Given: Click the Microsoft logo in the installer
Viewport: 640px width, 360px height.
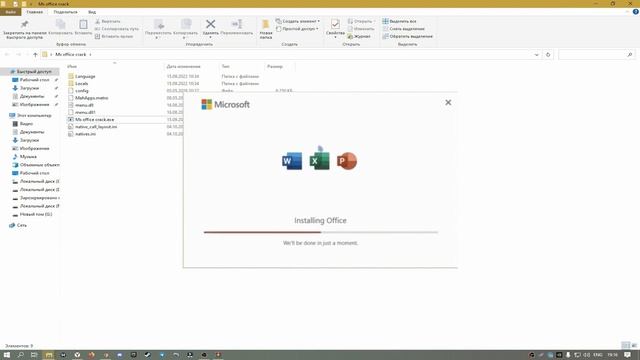Looking at the screenshot, I should point(225,104).
